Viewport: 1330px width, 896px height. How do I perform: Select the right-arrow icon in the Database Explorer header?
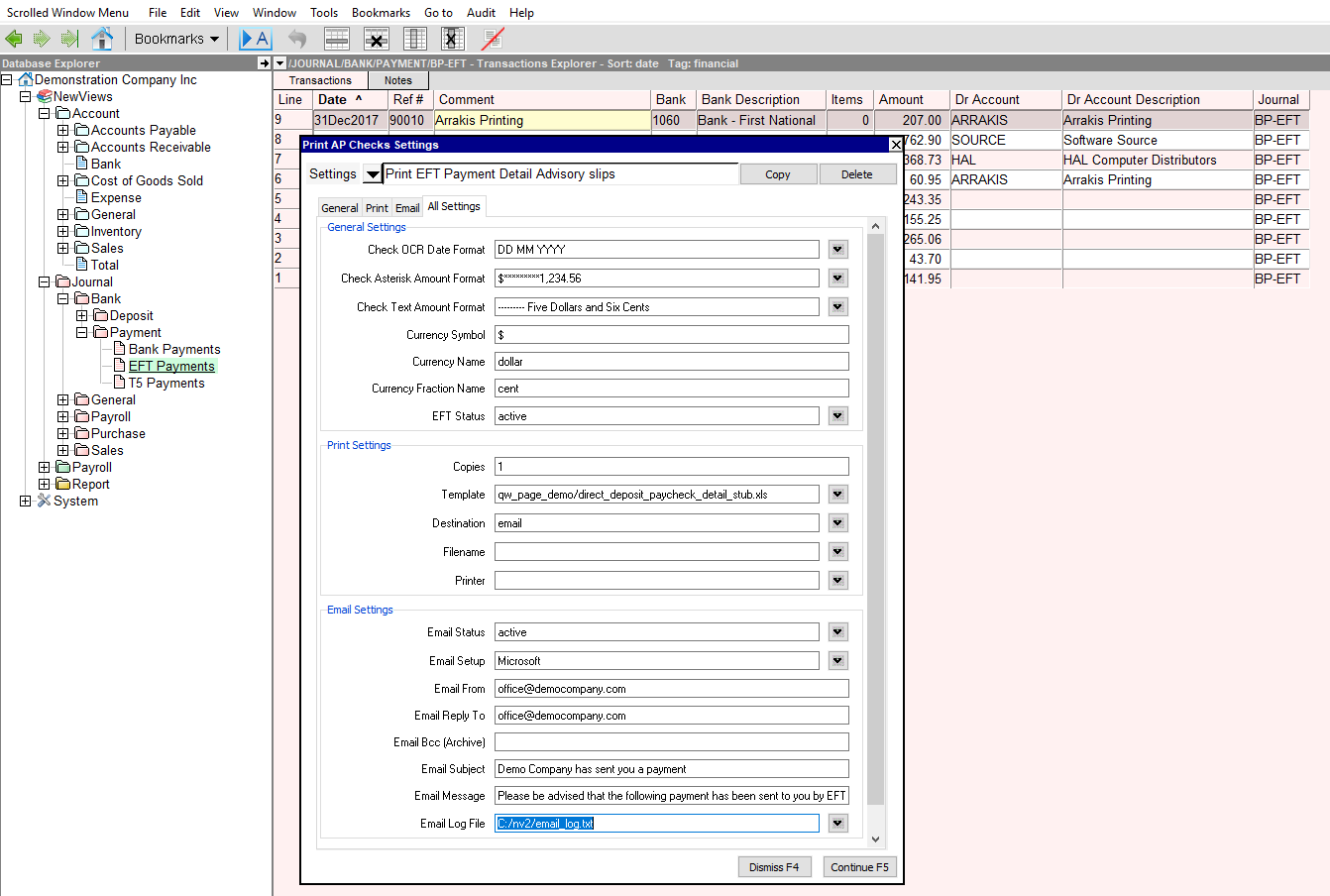pos(264,63)
